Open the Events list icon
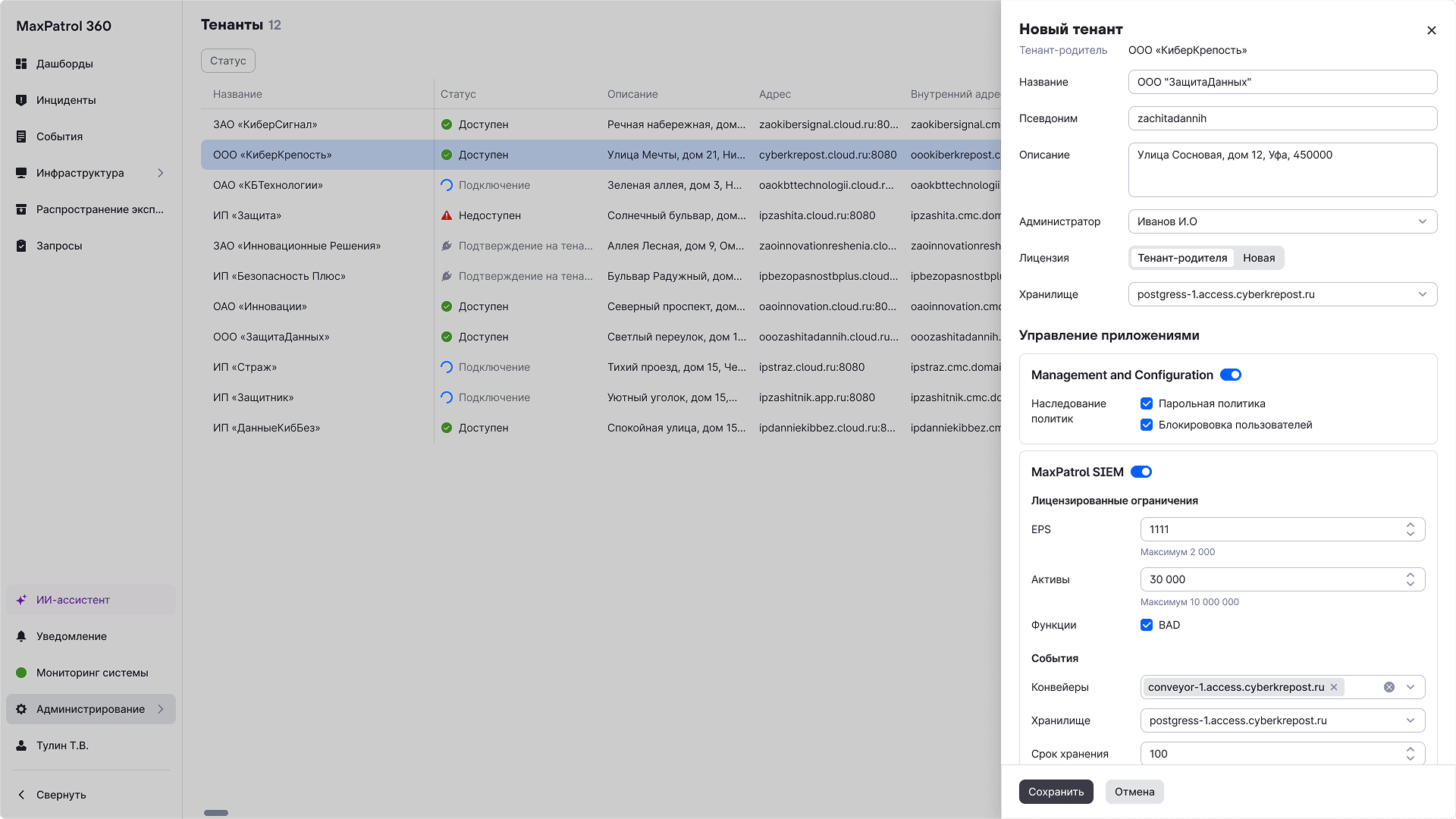Screen dimensions: 1456x819 pyautogui.click(x=21, y=136)
